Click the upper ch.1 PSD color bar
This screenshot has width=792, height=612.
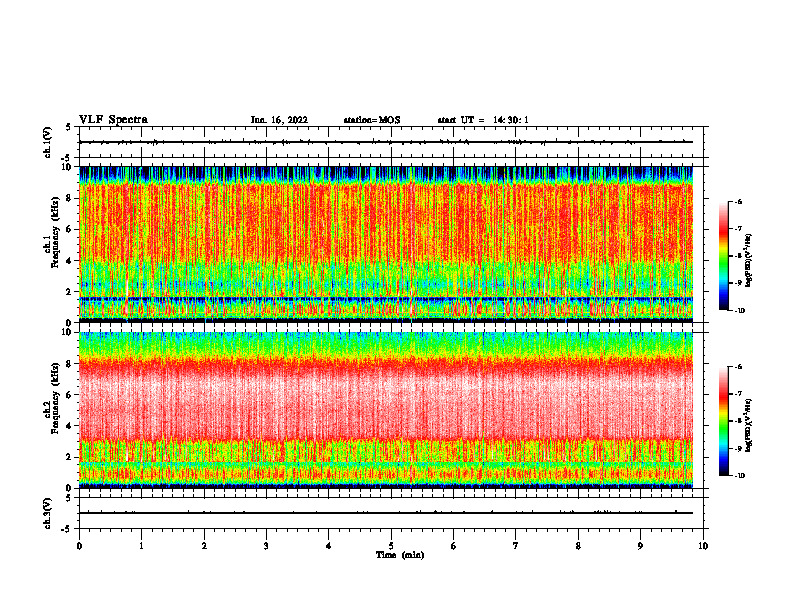[x=724, y=256]
